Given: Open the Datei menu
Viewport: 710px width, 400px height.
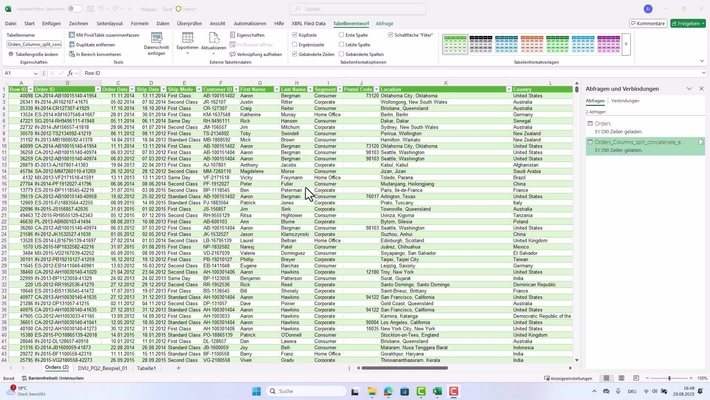Looking at the screenshot, I should (x=10, y=24).
